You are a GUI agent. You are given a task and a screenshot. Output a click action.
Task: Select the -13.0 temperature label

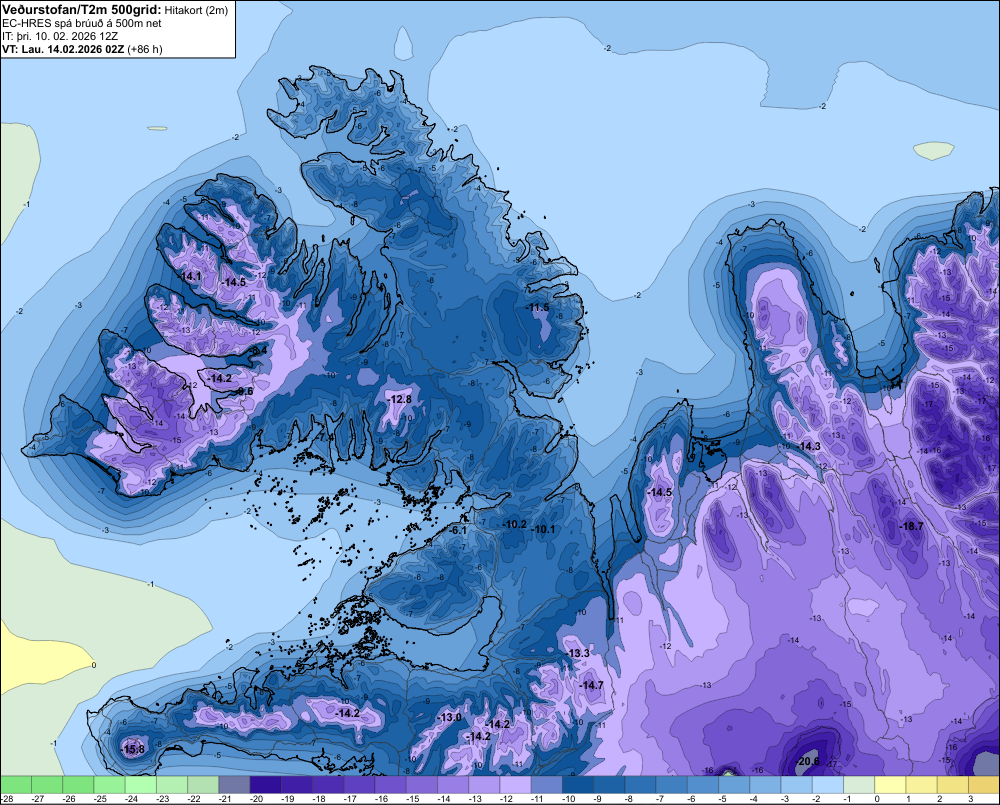449,717
